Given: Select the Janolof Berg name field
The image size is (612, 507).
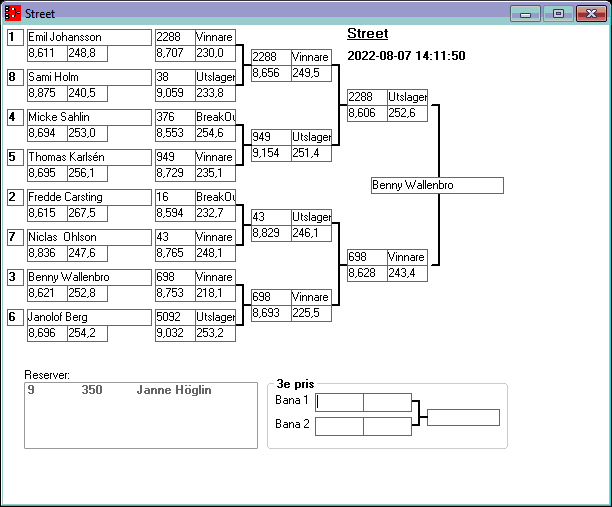Looking at the screenshot, I should tap(89, 317).
